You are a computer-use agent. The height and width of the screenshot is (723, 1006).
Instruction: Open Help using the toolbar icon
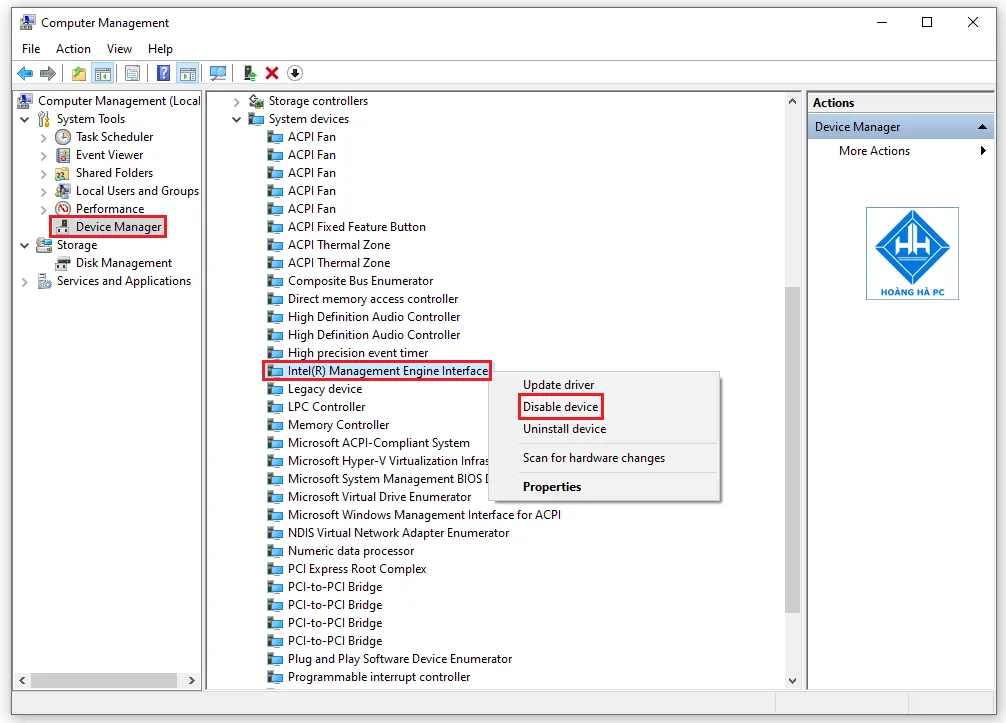(x=164, y=72)
